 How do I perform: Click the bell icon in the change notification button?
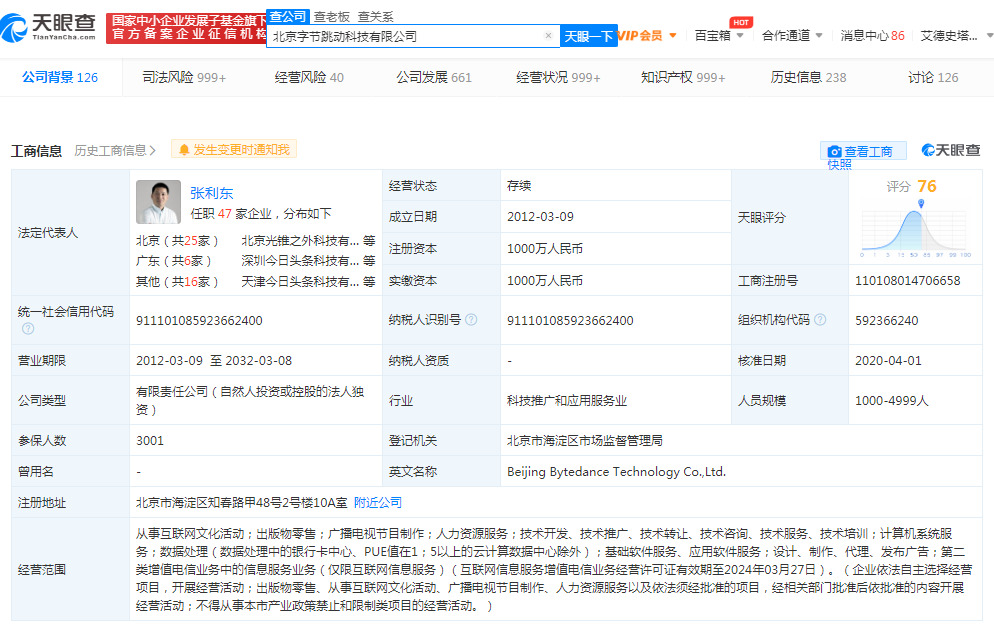point(184,150)
